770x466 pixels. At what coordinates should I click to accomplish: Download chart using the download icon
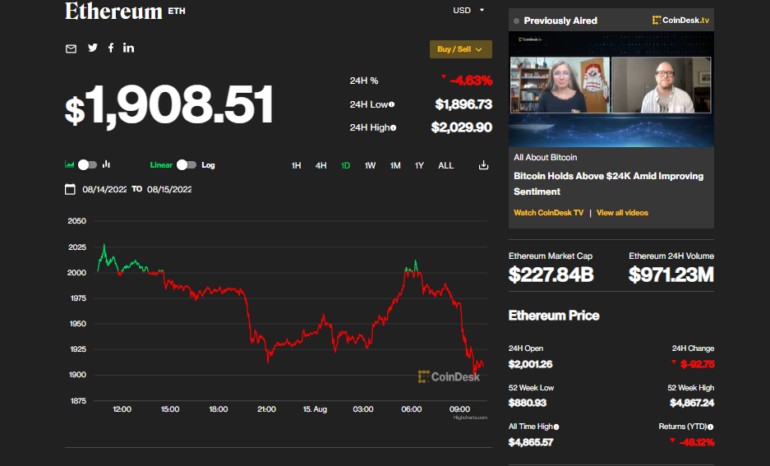(484, 165)
